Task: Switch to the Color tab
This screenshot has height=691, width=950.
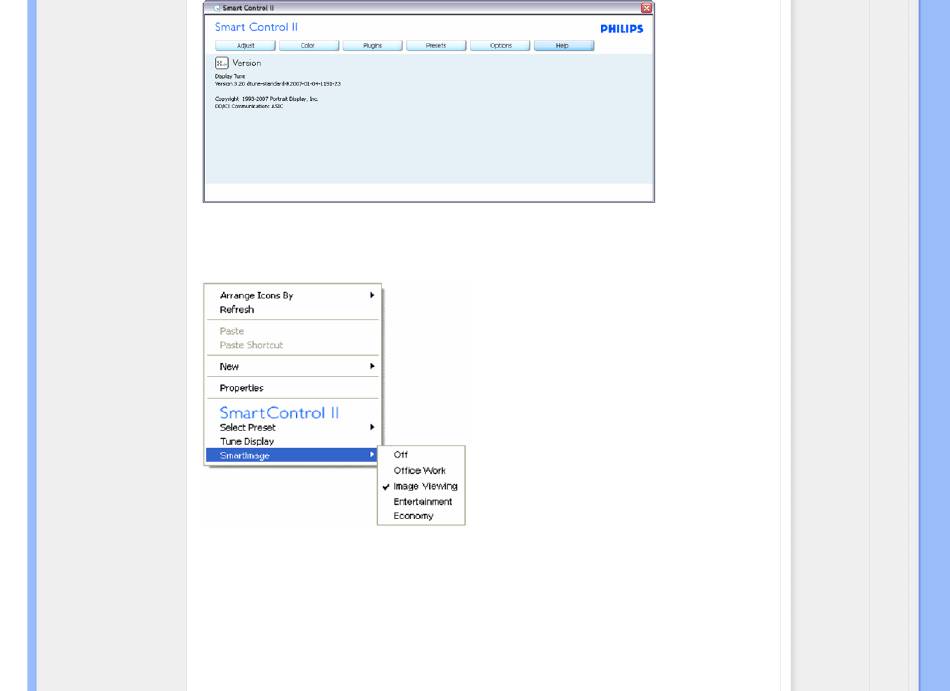Action: (x=308, y=45)
